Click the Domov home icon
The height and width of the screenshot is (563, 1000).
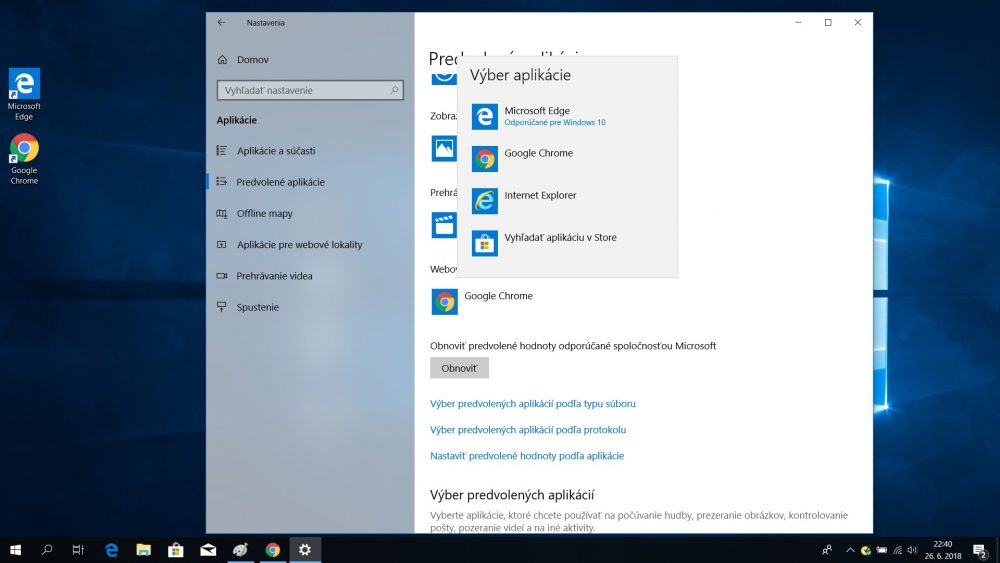[222, 59]
